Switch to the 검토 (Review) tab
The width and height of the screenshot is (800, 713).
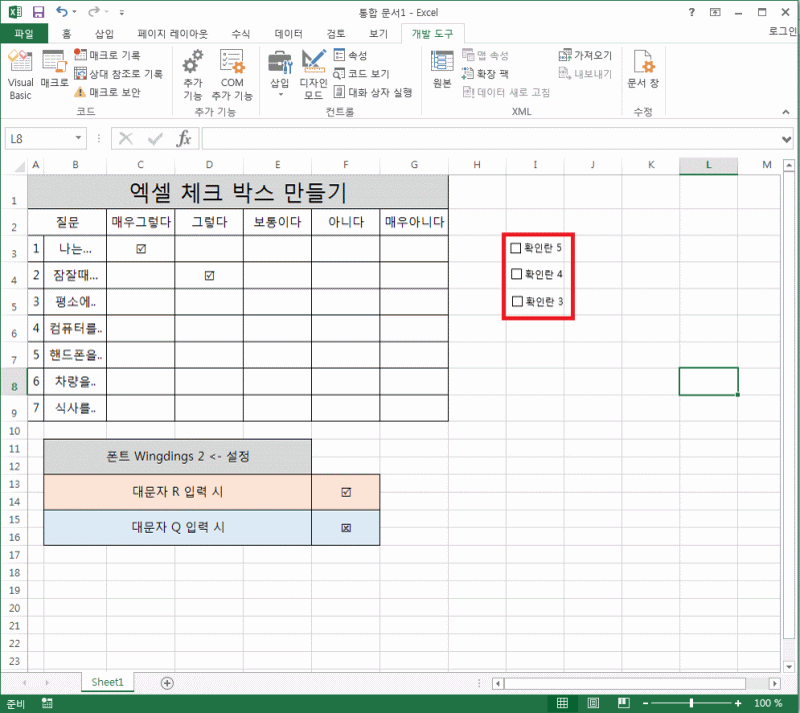point(336,34)
